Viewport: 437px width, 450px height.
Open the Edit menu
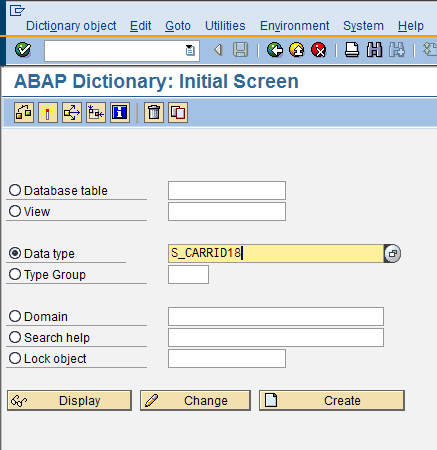click(141, 26)
